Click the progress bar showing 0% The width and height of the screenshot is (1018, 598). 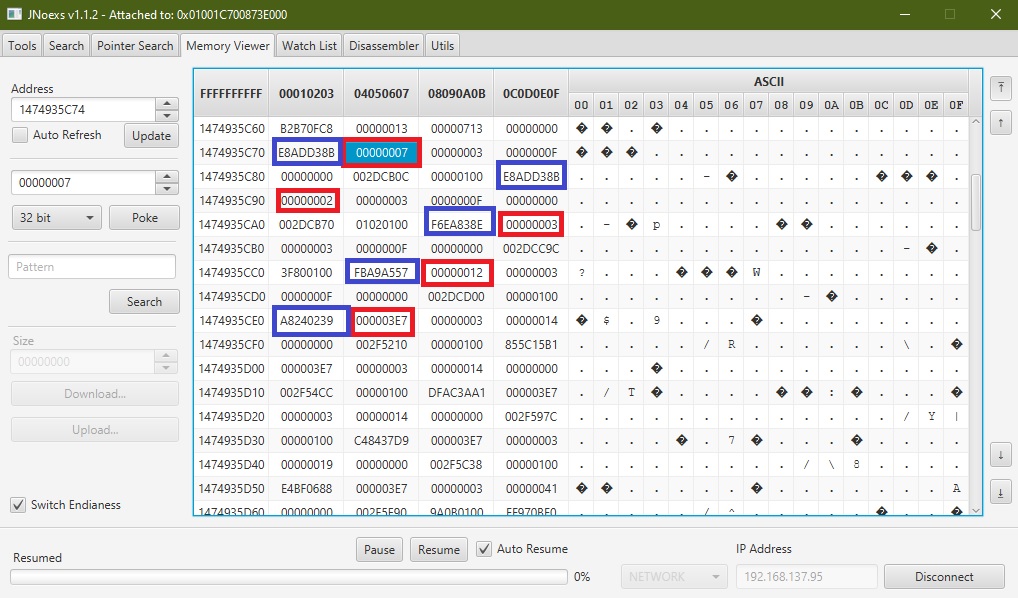tap(289, 577)
